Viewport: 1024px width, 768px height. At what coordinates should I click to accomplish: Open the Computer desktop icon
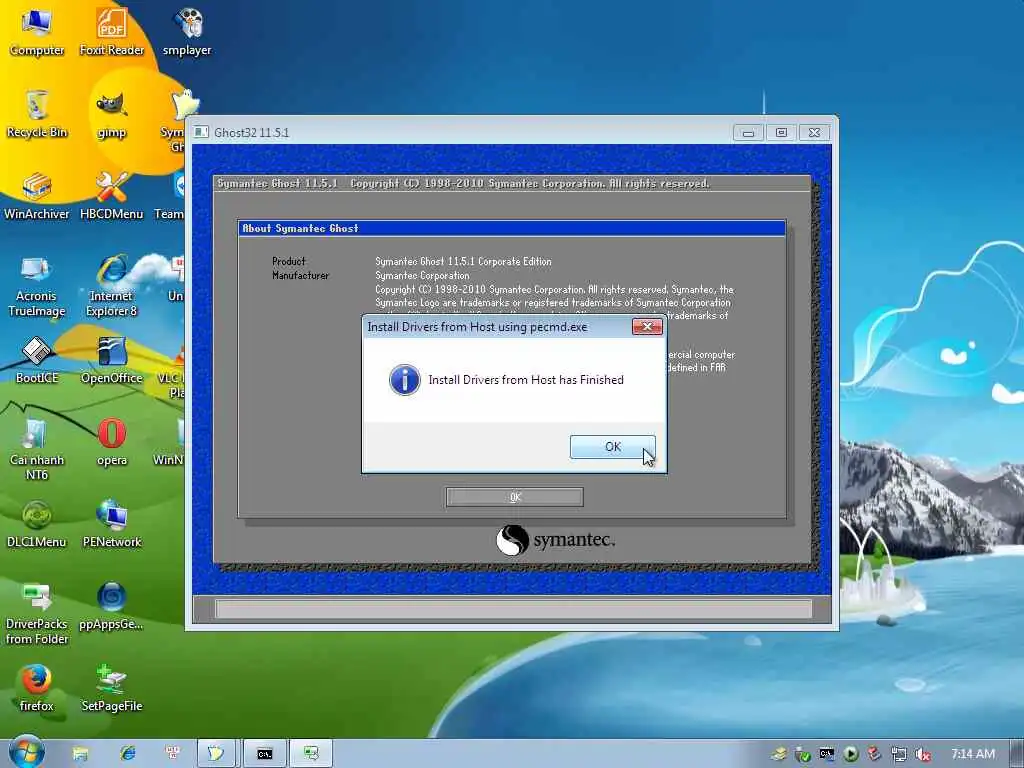(x=37, y=33)
